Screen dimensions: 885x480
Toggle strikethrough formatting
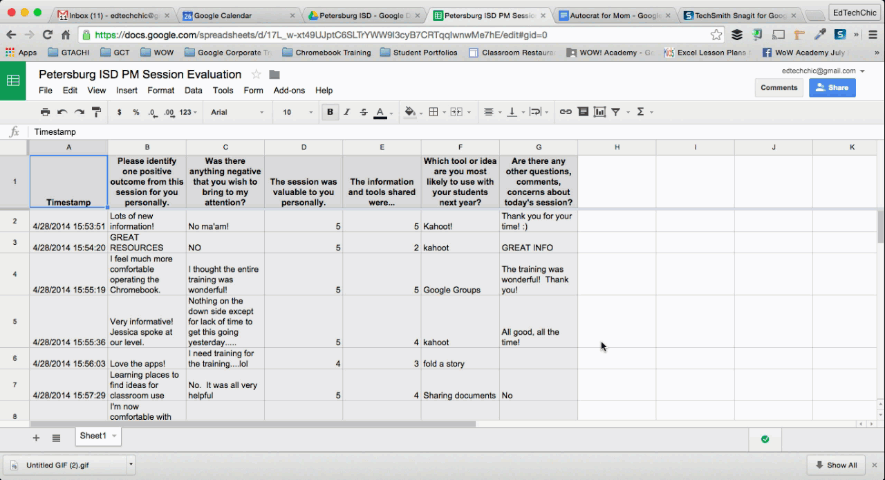[363, 112]
